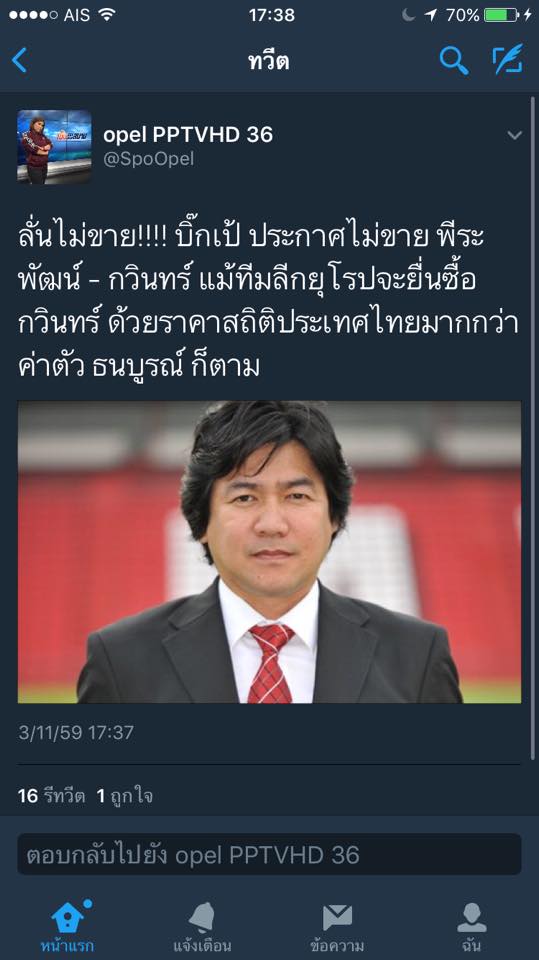The height and width of the screenshot is (960, 539).
Task: Focus the ตอบกลับไปยัง opel PPTVHD 36 reply field
Action: pos(269,854)
